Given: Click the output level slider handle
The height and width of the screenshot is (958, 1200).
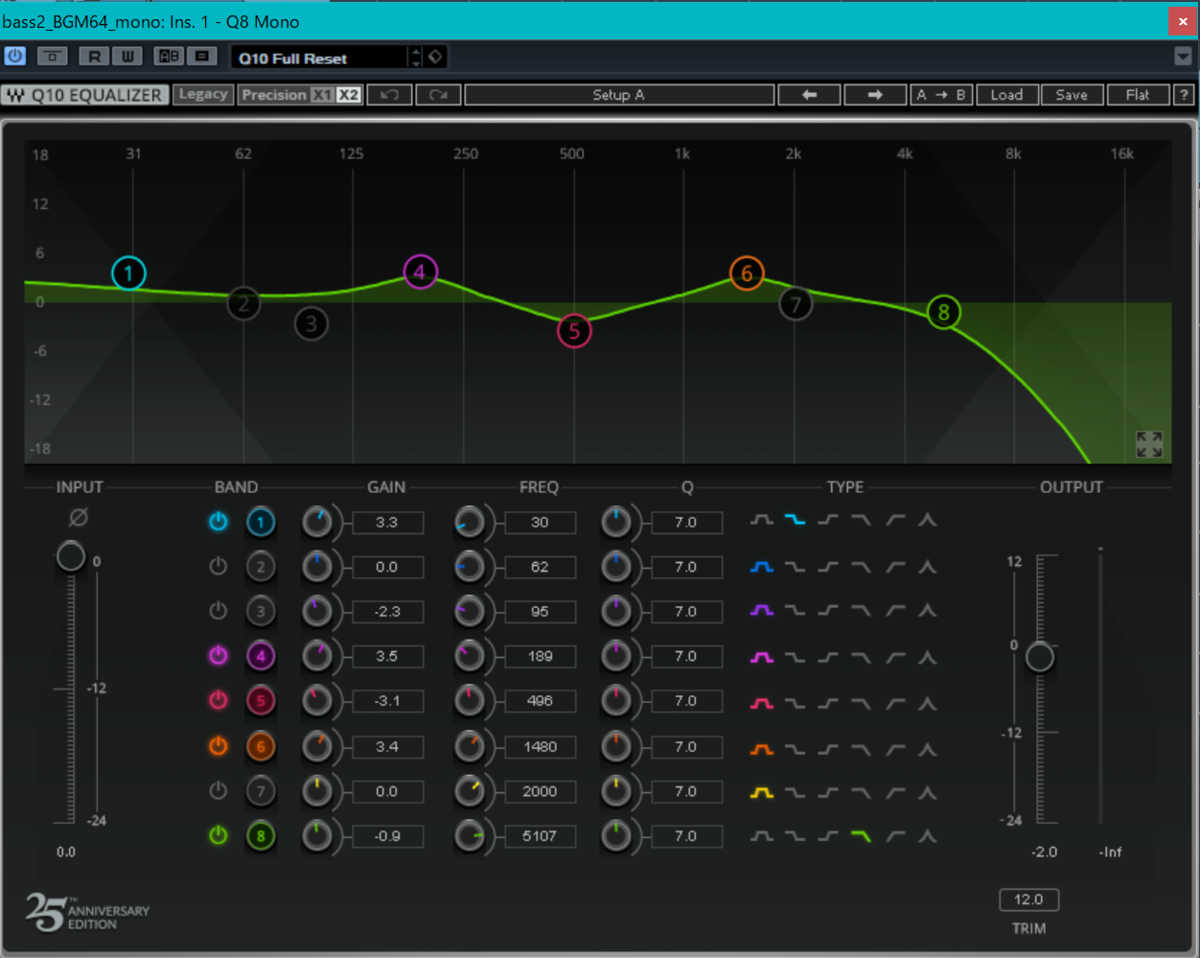Looking at the screenshot, I should coord(1040,657).
